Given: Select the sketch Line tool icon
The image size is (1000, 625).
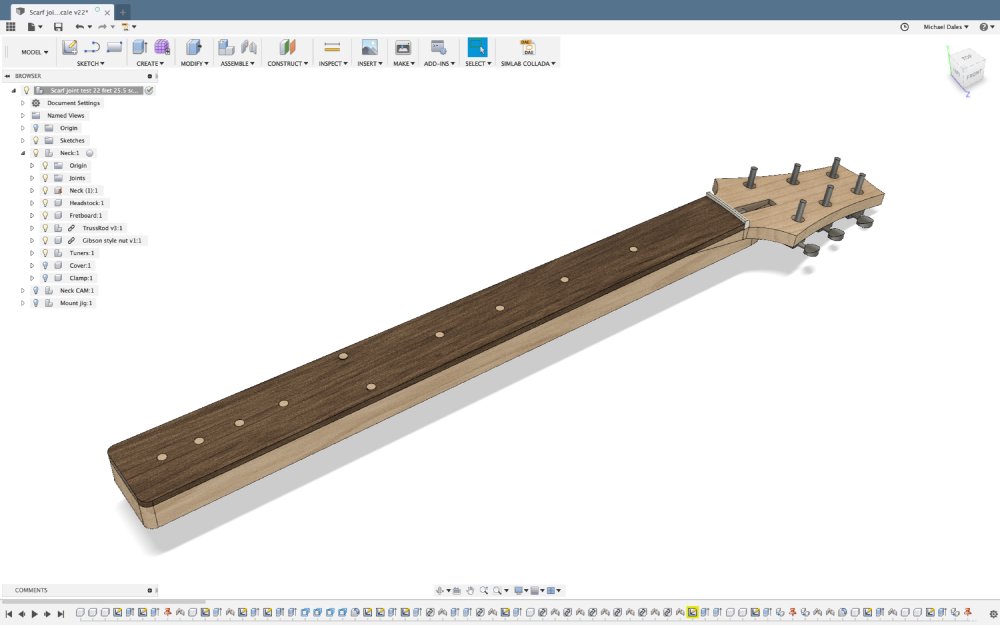Looking at the screenshot, I should tap(92, 47).
